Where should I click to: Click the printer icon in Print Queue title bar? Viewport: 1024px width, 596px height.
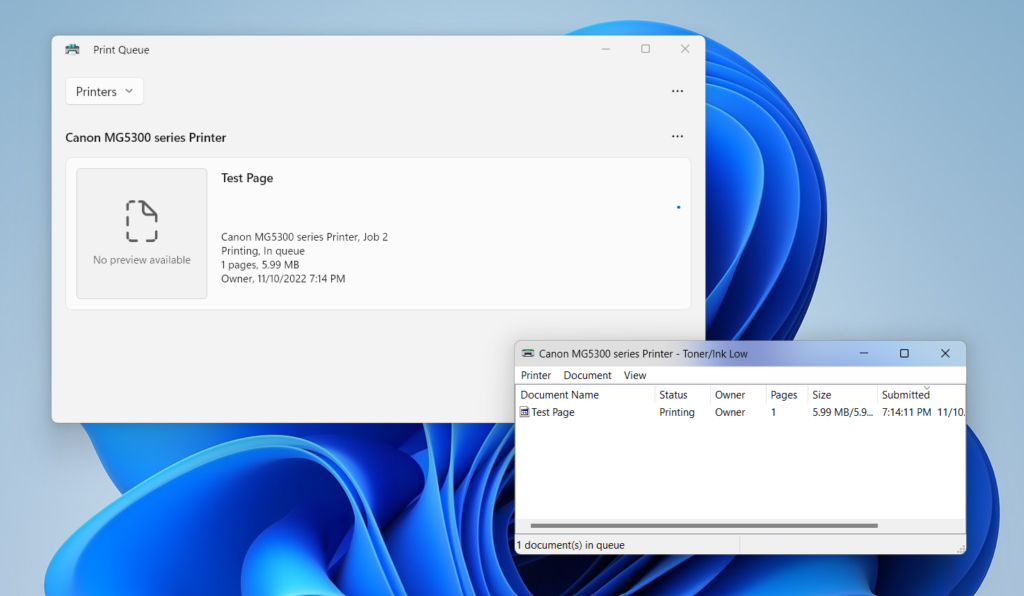click(71, 48)
